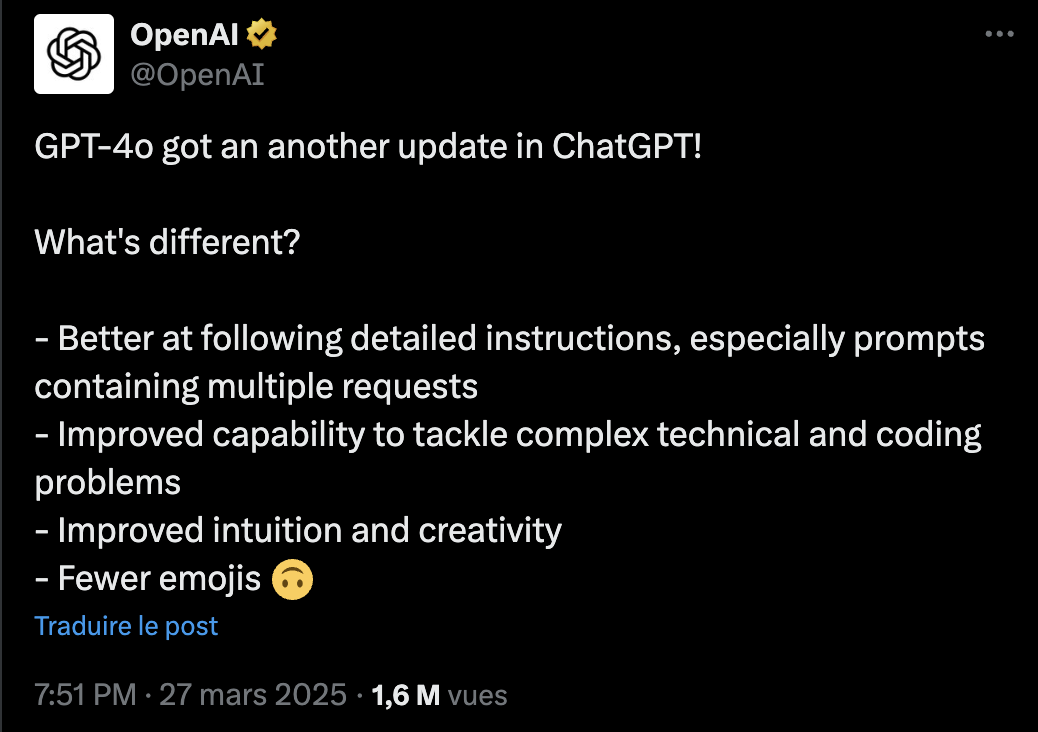Select the What's different? line
The width and height of the screenshot is (1038, 732).
(167, 242)
